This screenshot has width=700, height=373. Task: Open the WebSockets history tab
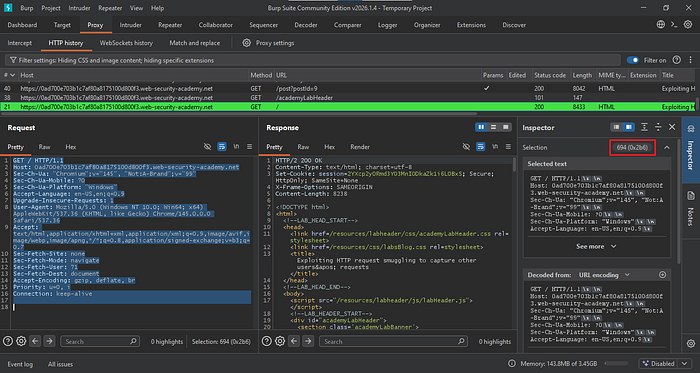(126, 43)
